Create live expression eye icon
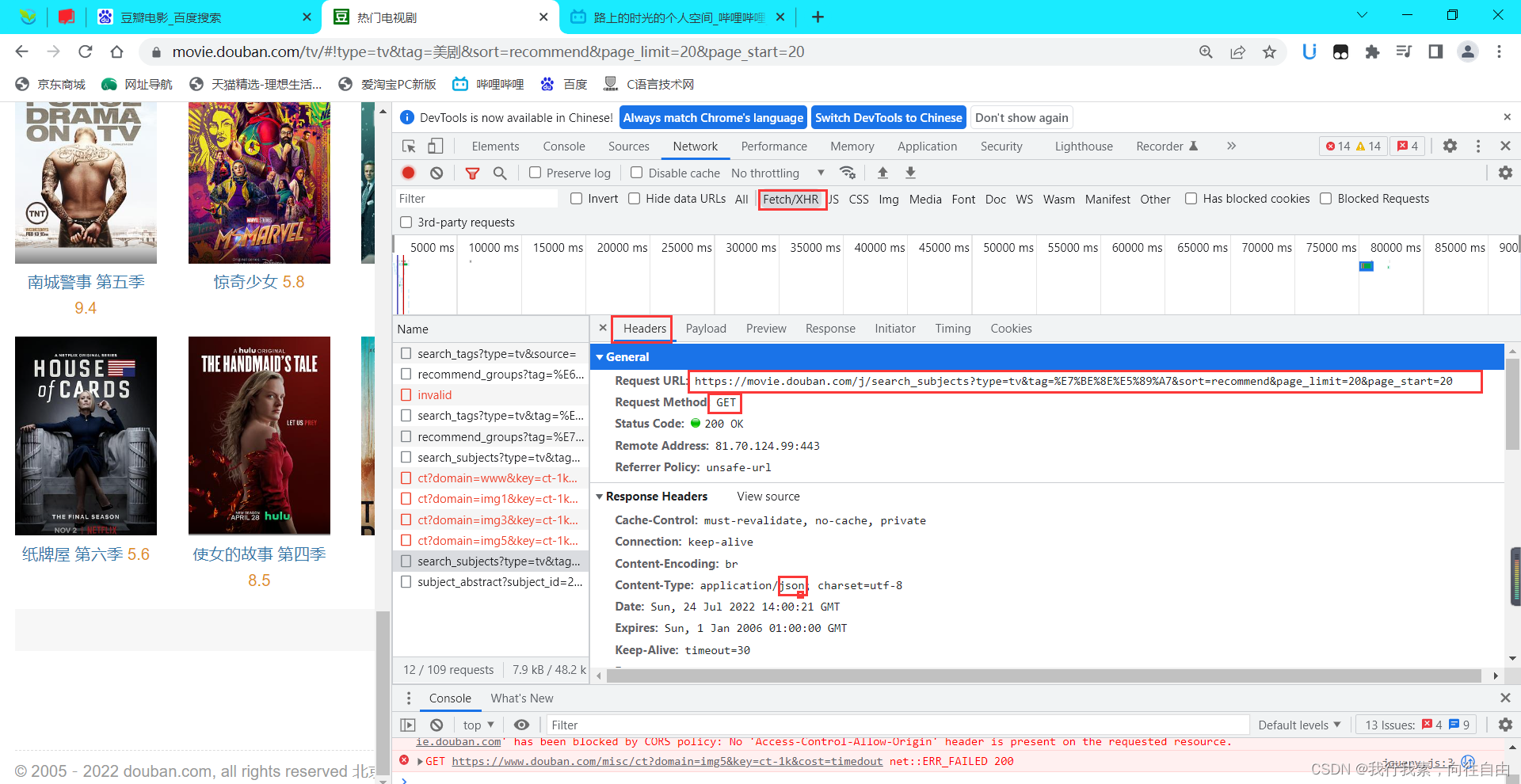This screenshot has width=1521, height=784. [521, 725]
